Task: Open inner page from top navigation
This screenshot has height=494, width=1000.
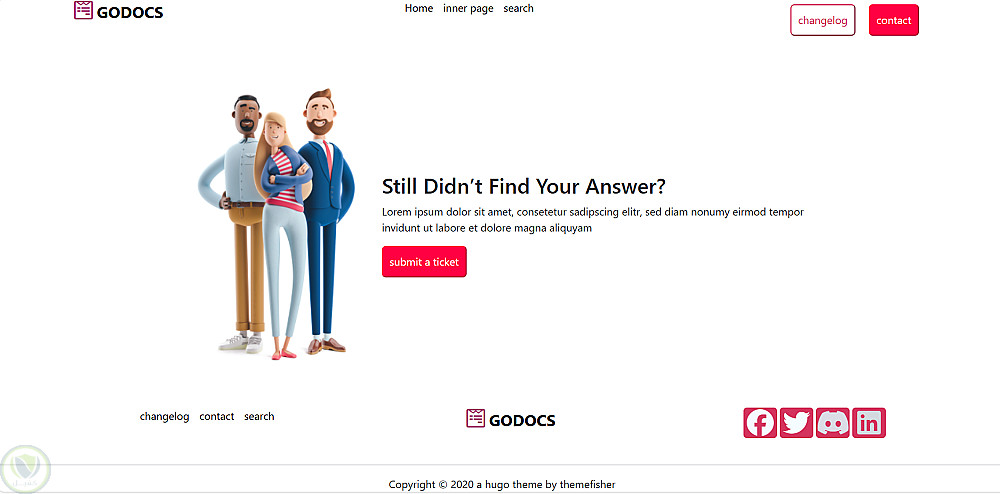Action: [x=468, y=9]
